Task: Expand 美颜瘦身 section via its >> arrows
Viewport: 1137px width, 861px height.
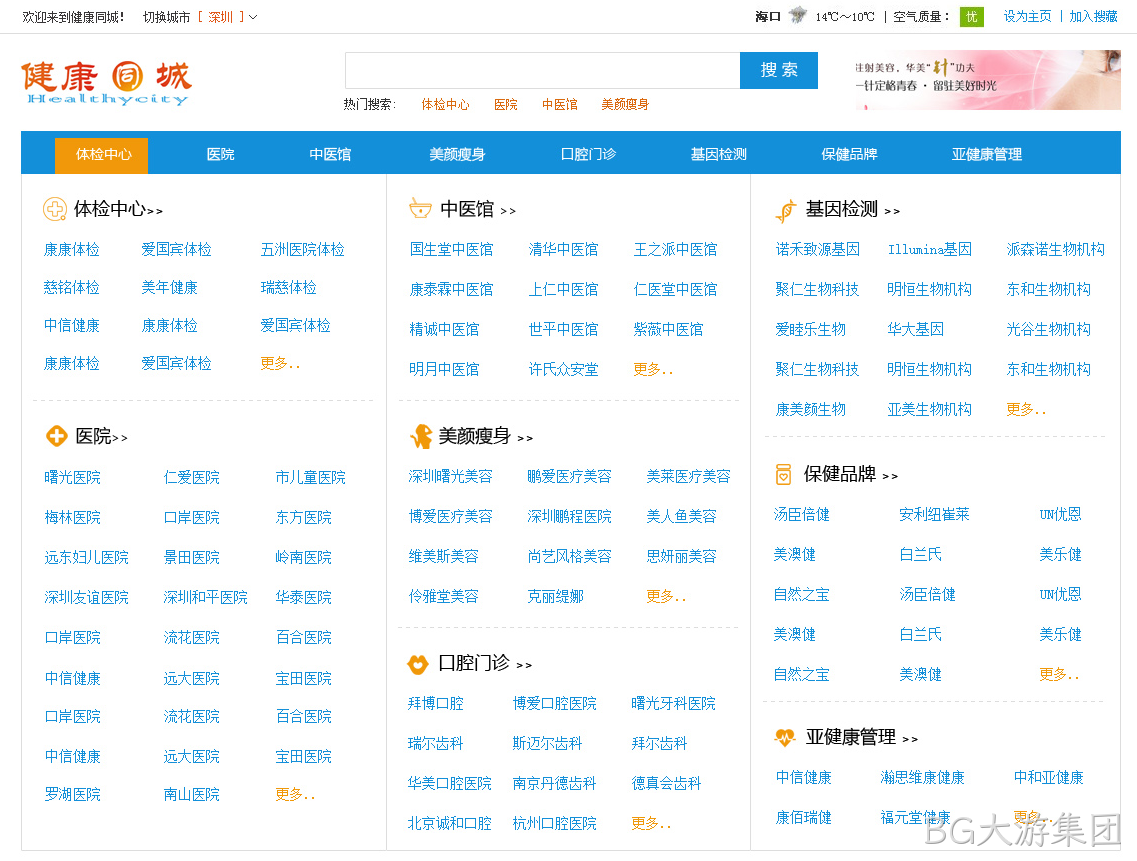Action: point(525,438)
